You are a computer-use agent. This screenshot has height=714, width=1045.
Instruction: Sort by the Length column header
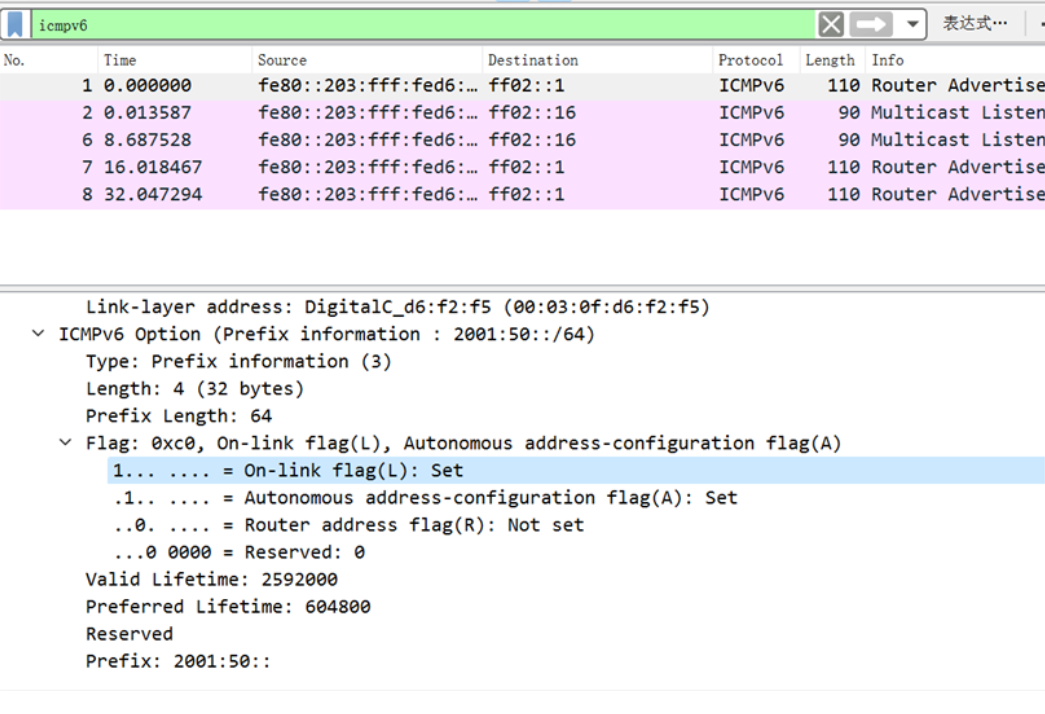(829, 60)
